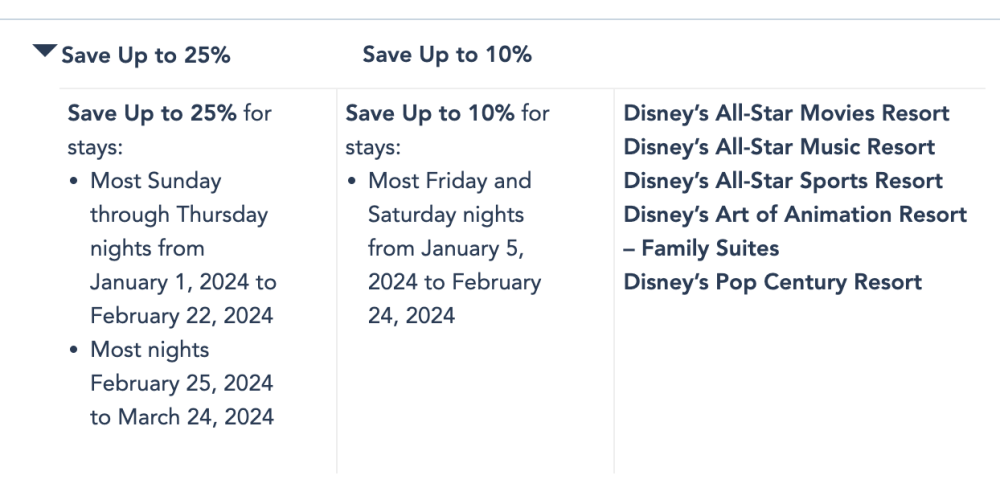Click the January 1, 2024 date text
Viewport: 1000px width, 500px height.
170,282
